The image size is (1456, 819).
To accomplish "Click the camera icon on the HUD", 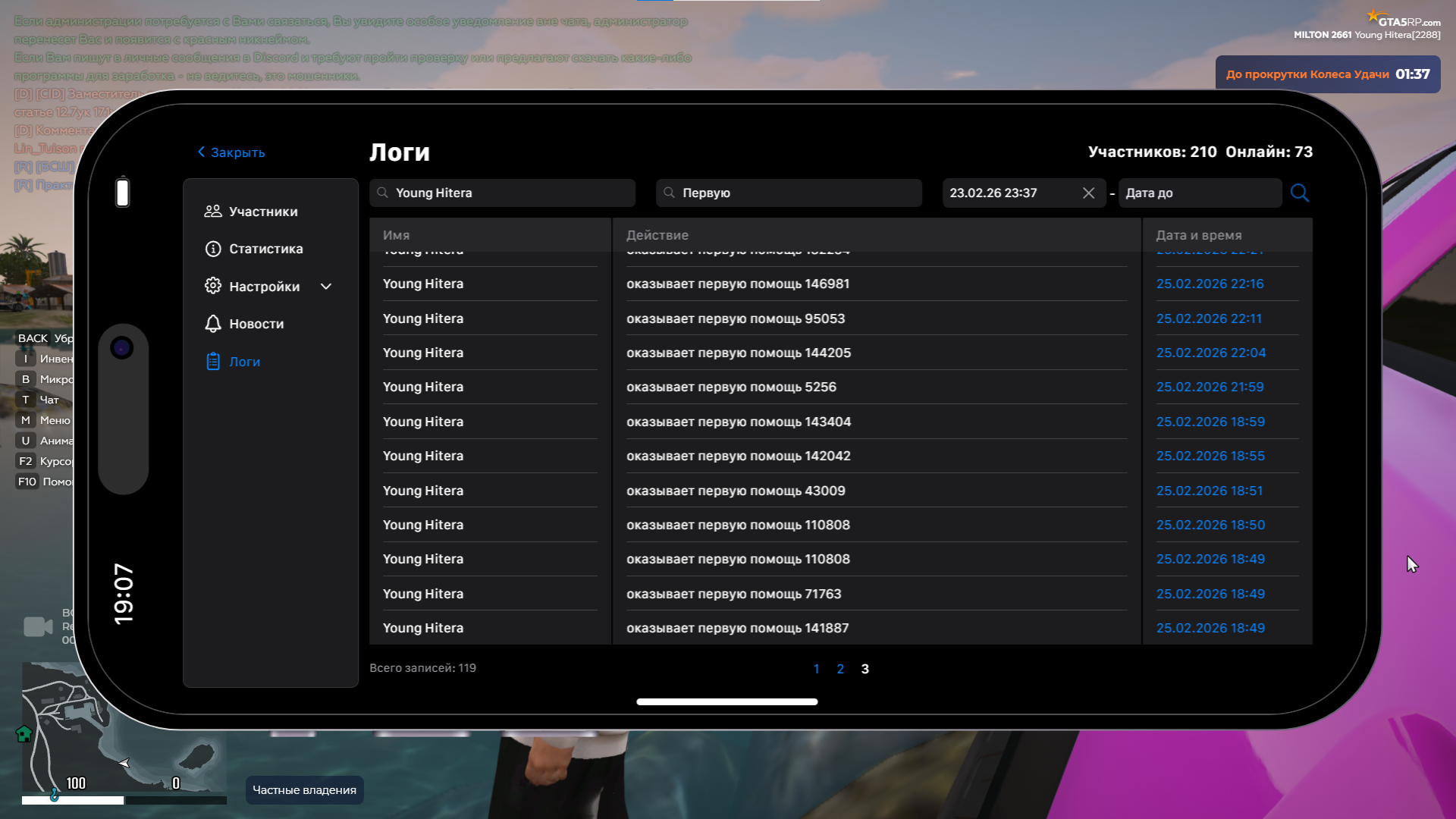I will tap(37, 626).
